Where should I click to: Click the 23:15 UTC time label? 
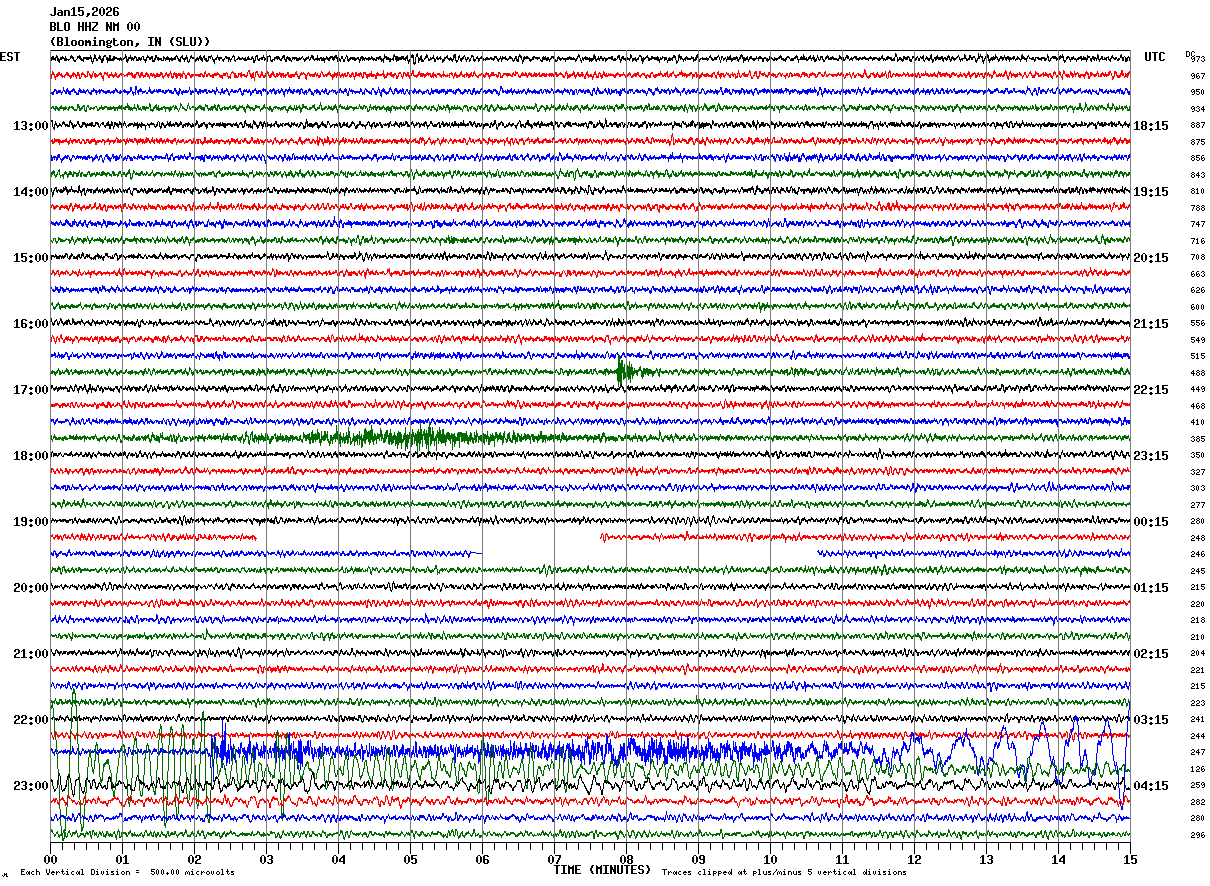point(1152,456)
